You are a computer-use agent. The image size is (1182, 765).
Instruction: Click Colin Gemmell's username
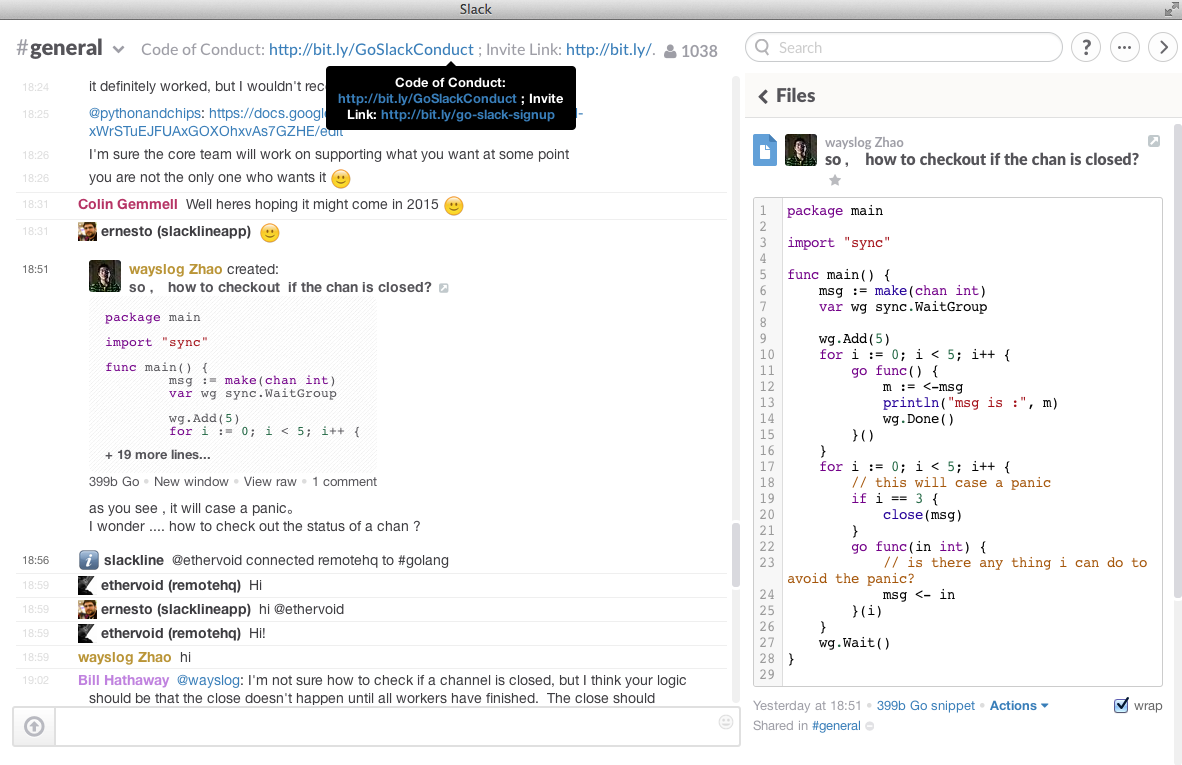[128, 204]
